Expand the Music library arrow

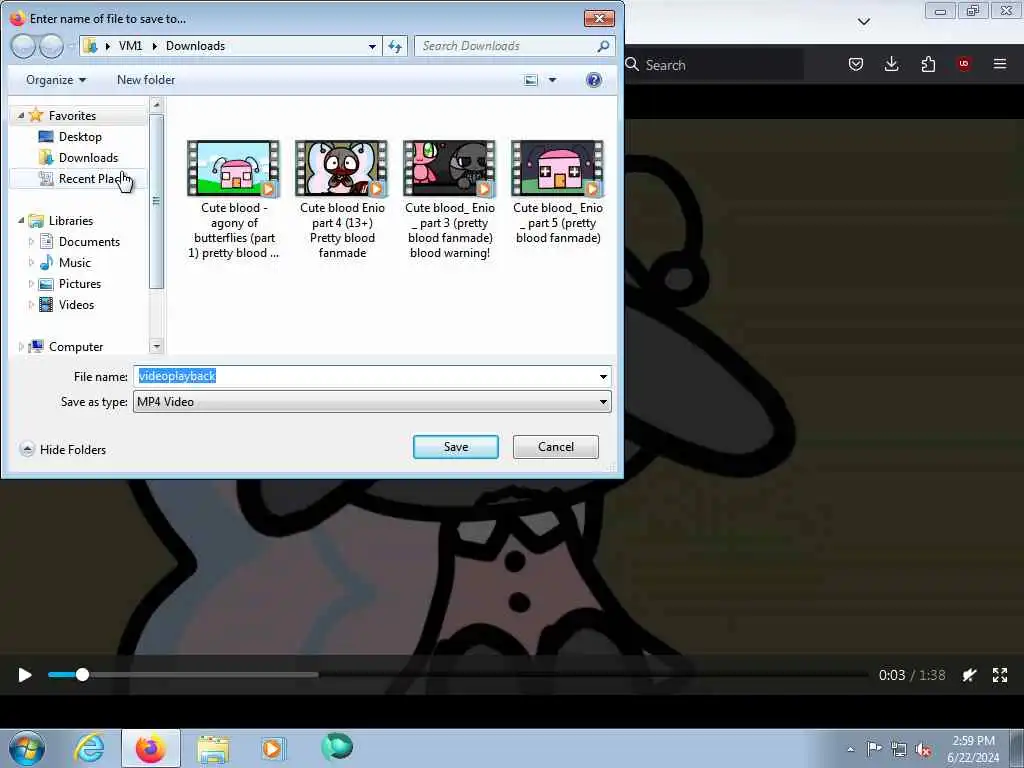point(31,263)
